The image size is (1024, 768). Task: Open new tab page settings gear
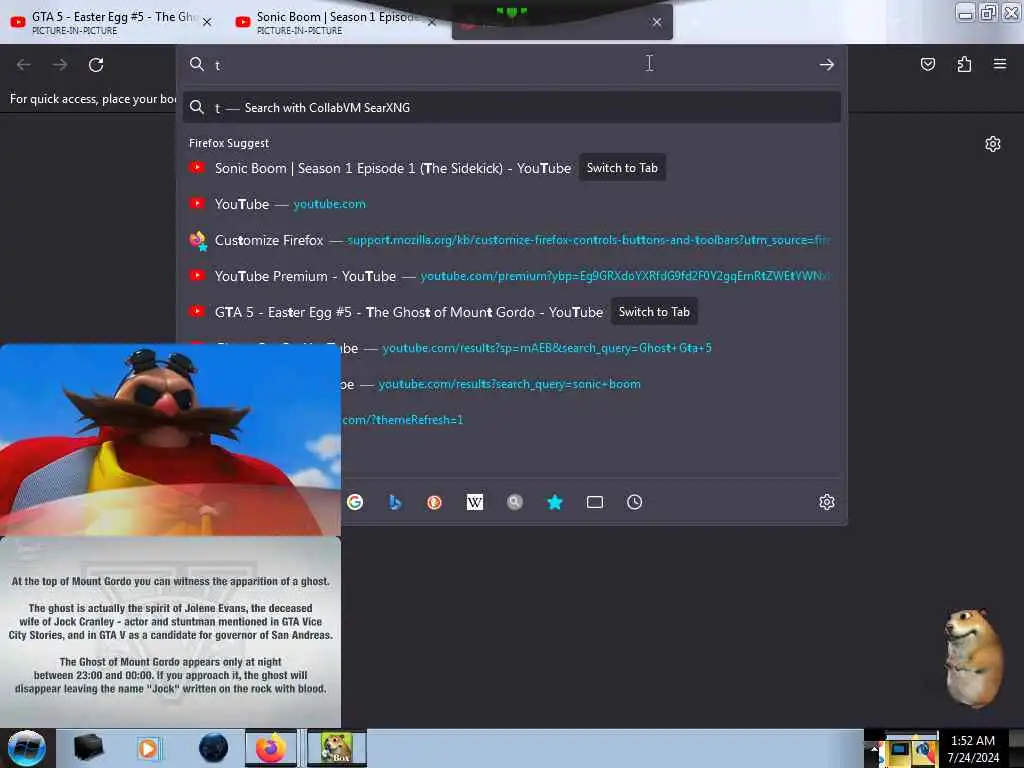pyautogui.click(x=993, y=144)
